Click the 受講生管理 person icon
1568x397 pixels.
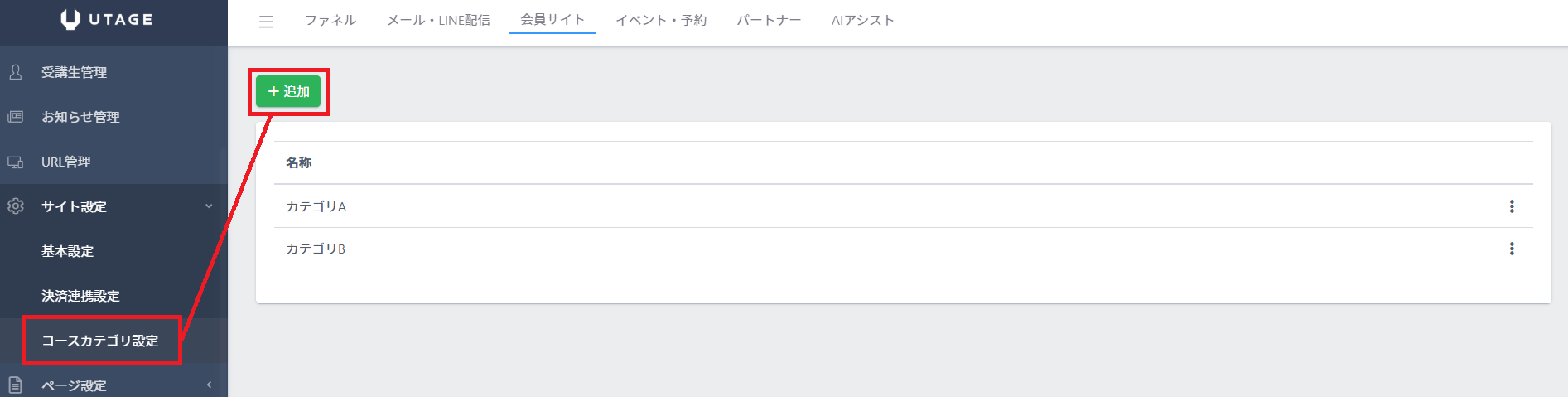pos(16,72)
